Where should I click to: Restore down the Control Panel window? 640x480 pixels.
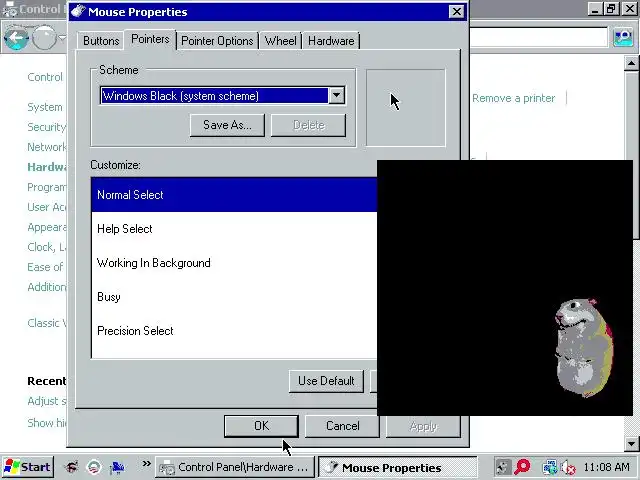coord(611,9)
